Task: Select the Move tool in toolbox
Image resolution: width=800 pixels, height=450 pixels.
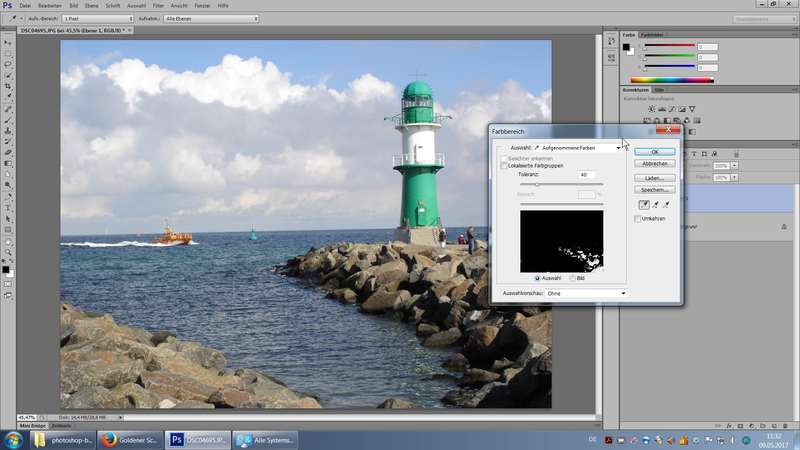Action: [8, 43]
